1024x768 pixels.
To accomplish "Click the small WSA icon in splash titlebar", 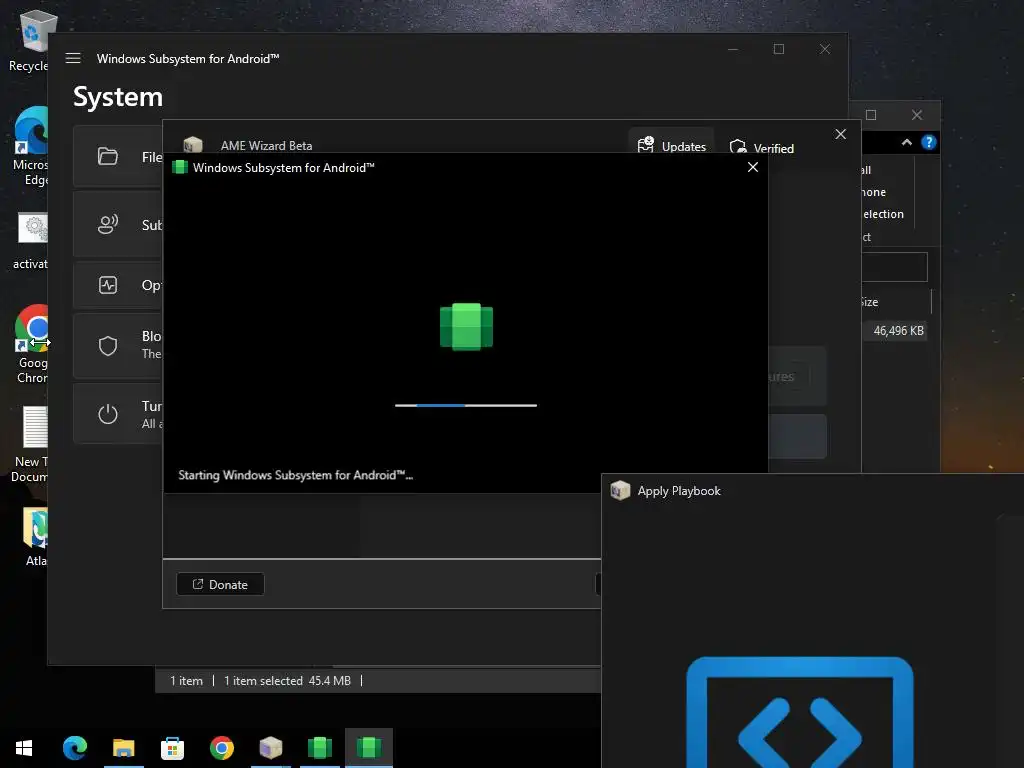I will [x=180, y=167].
